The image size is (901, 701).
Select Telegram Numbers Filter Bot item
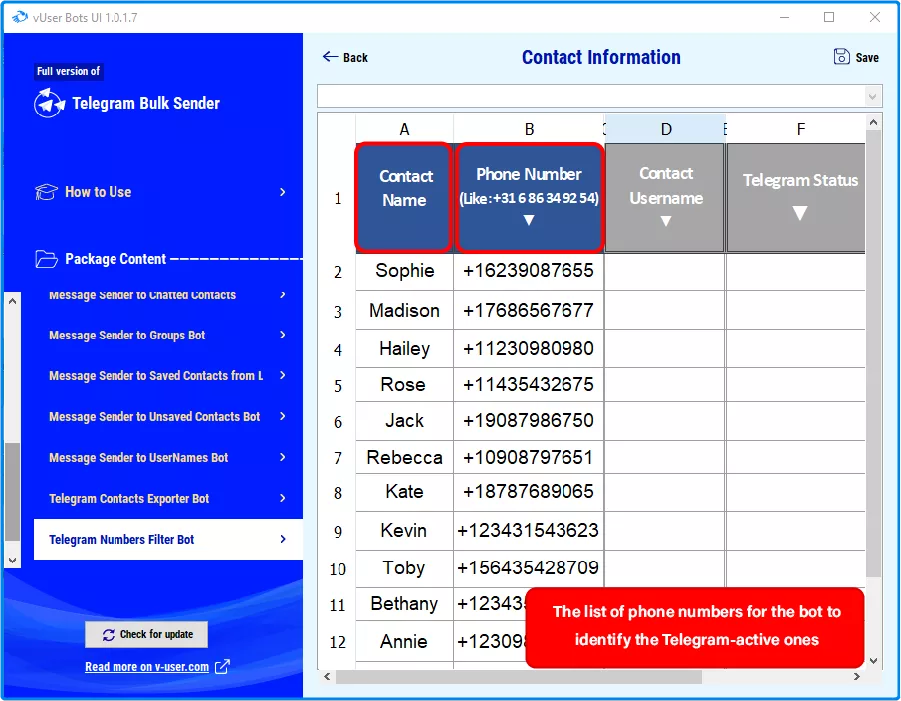168,539
